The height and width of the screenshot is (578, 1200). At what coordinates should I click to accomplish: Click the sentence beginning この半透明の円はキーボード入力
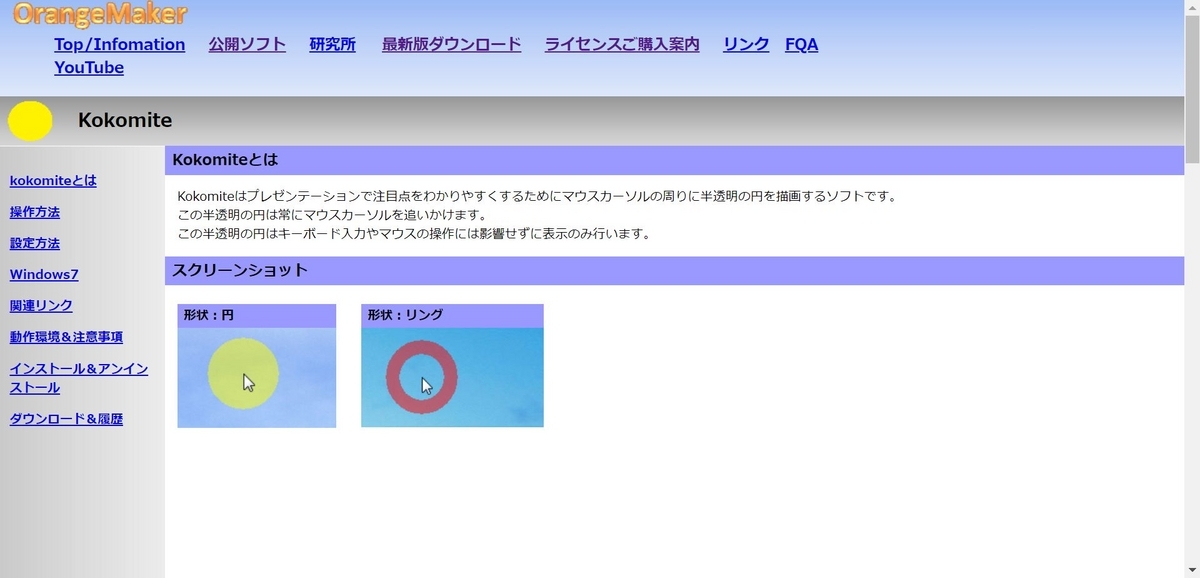point(414,234)
